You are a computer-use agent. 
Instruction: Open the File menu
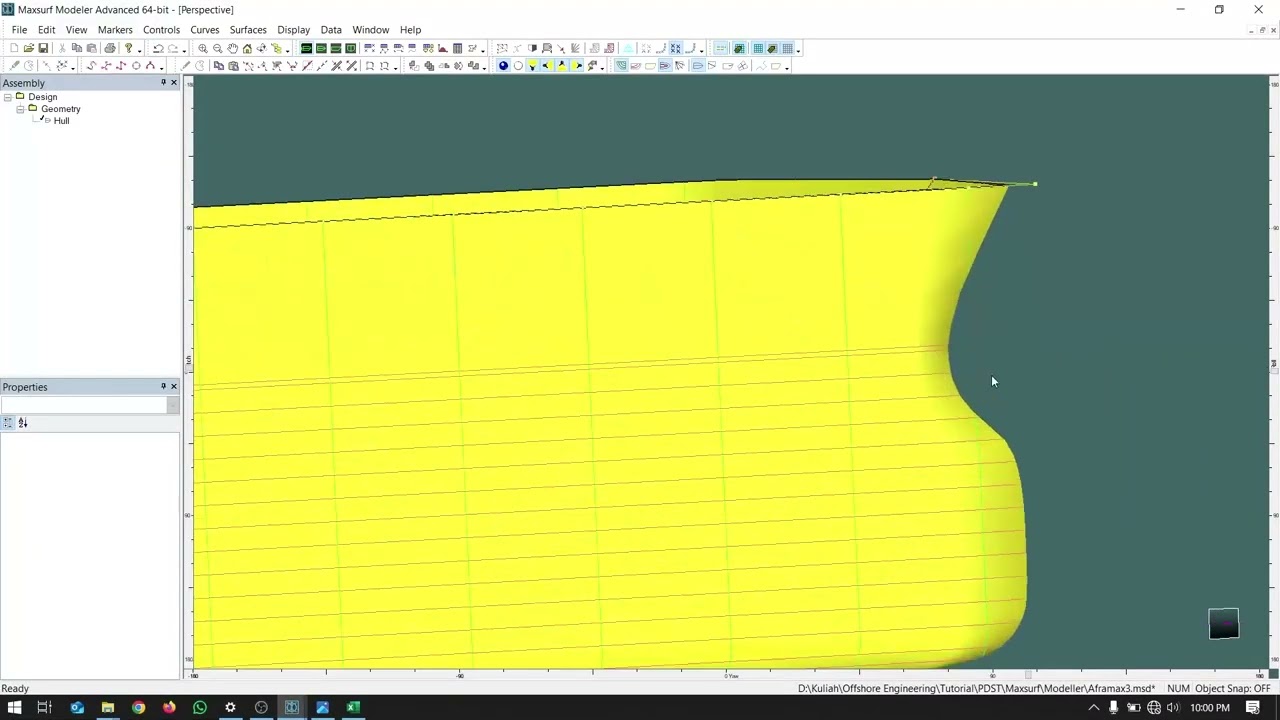point(19,30)
